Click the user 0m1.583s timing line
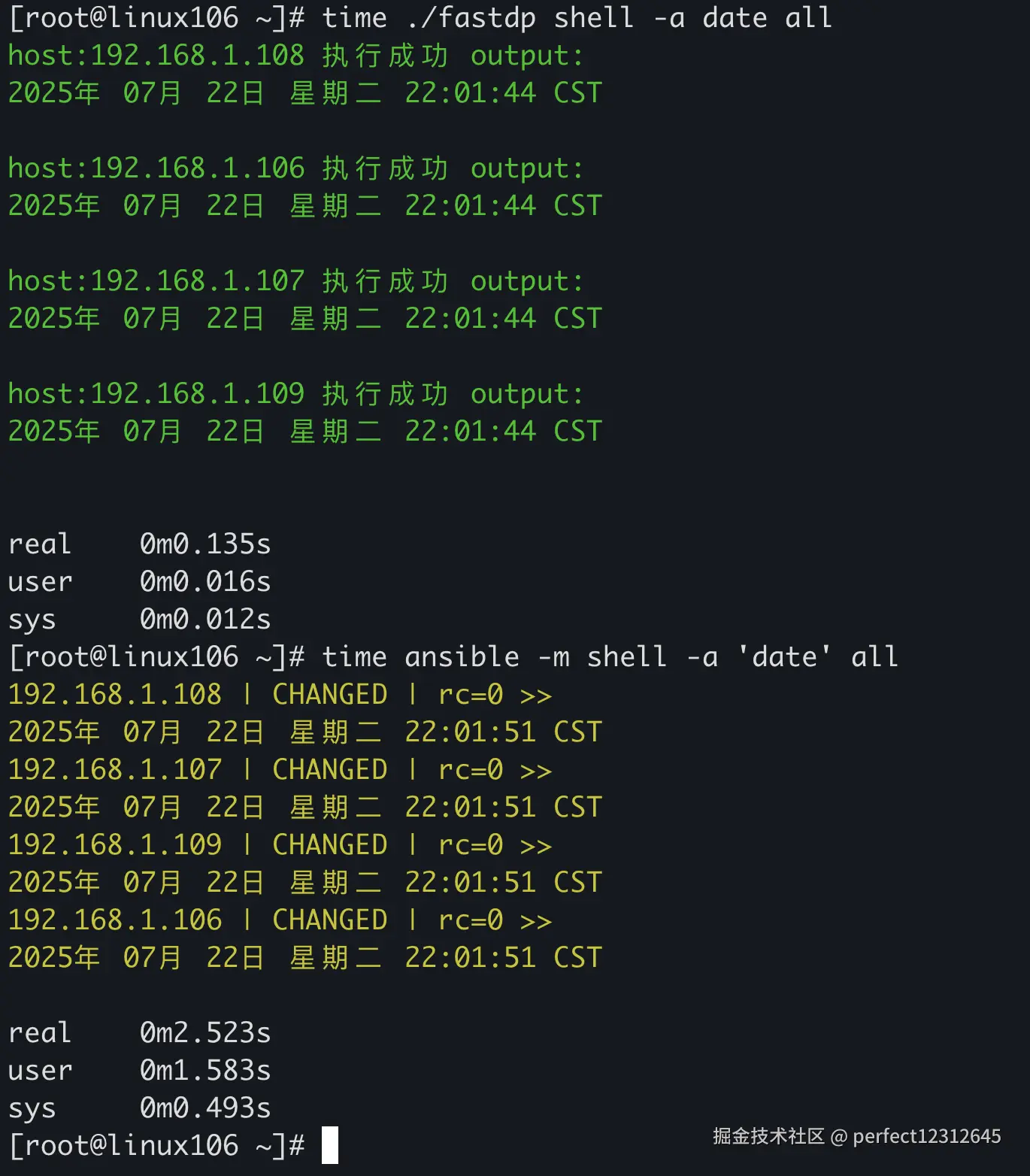 coord(140,1070)
